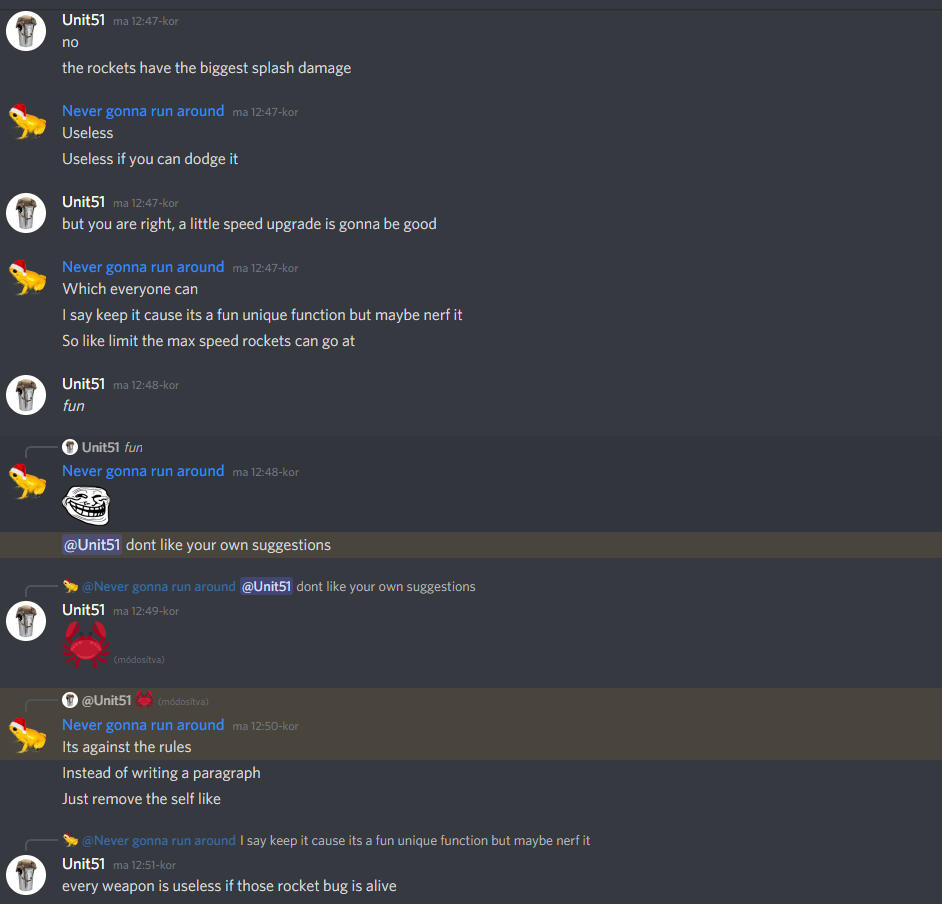Click the @Unit51 mention in highlighted message
This screenshot has width=942, height=904.
pyautogui.click(x=92, y=545)
